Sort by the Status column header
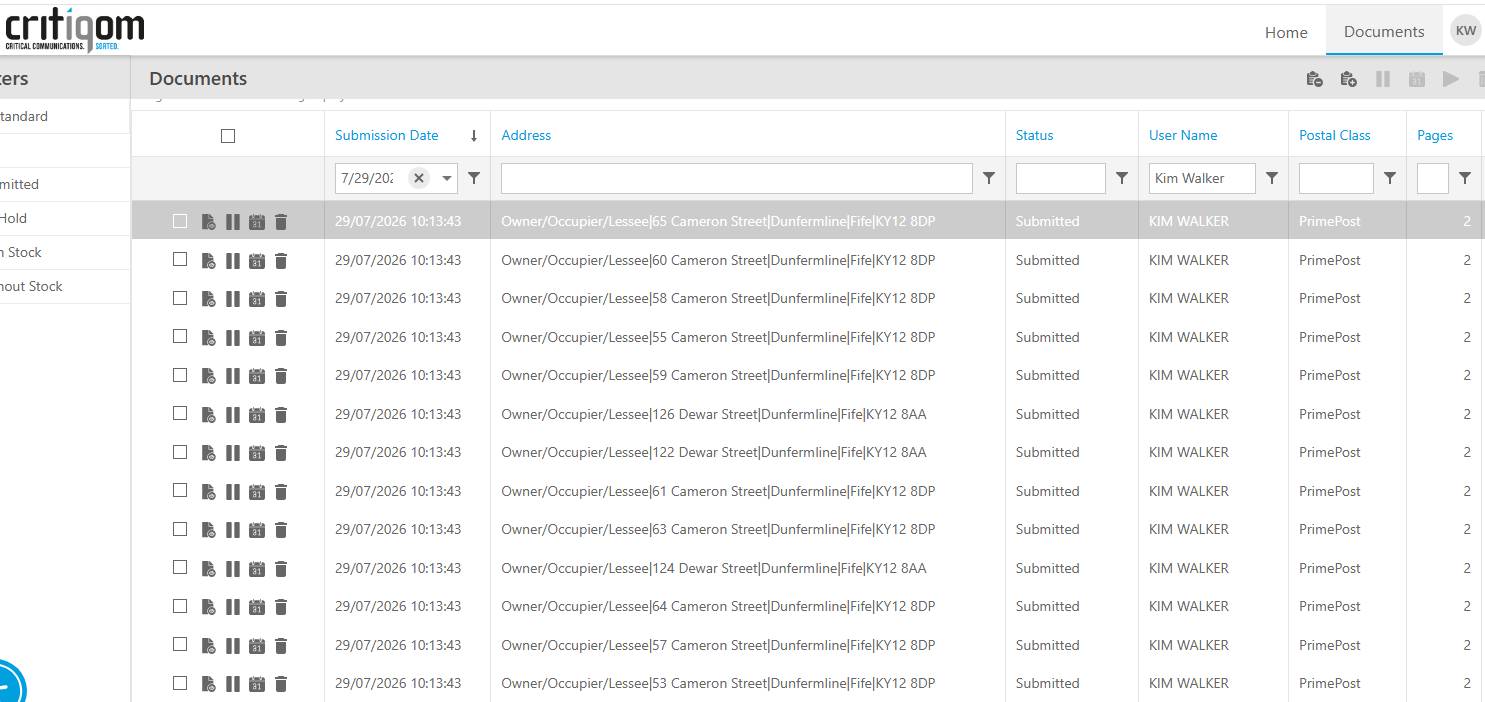Viewport: 1485px width, 702px height. (1034, 135)
